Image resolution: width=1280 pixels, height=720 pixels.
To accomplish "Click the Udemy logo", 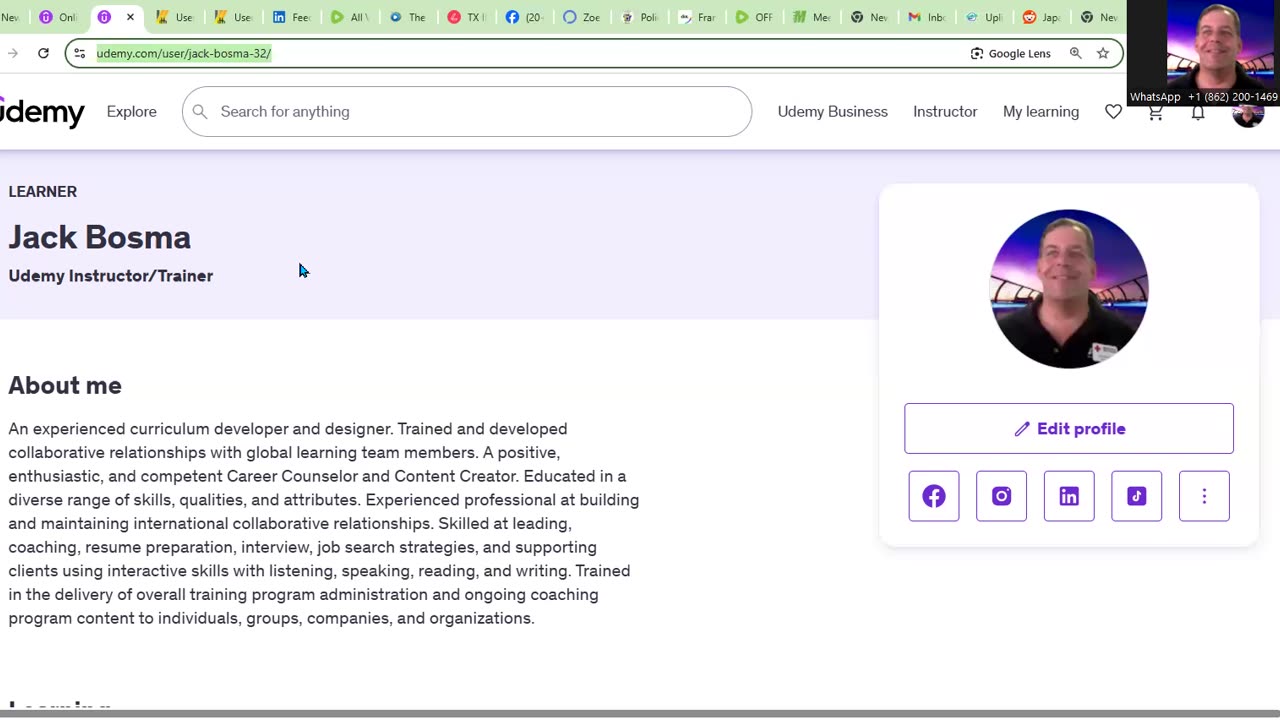I will click(x=42, y=112).
